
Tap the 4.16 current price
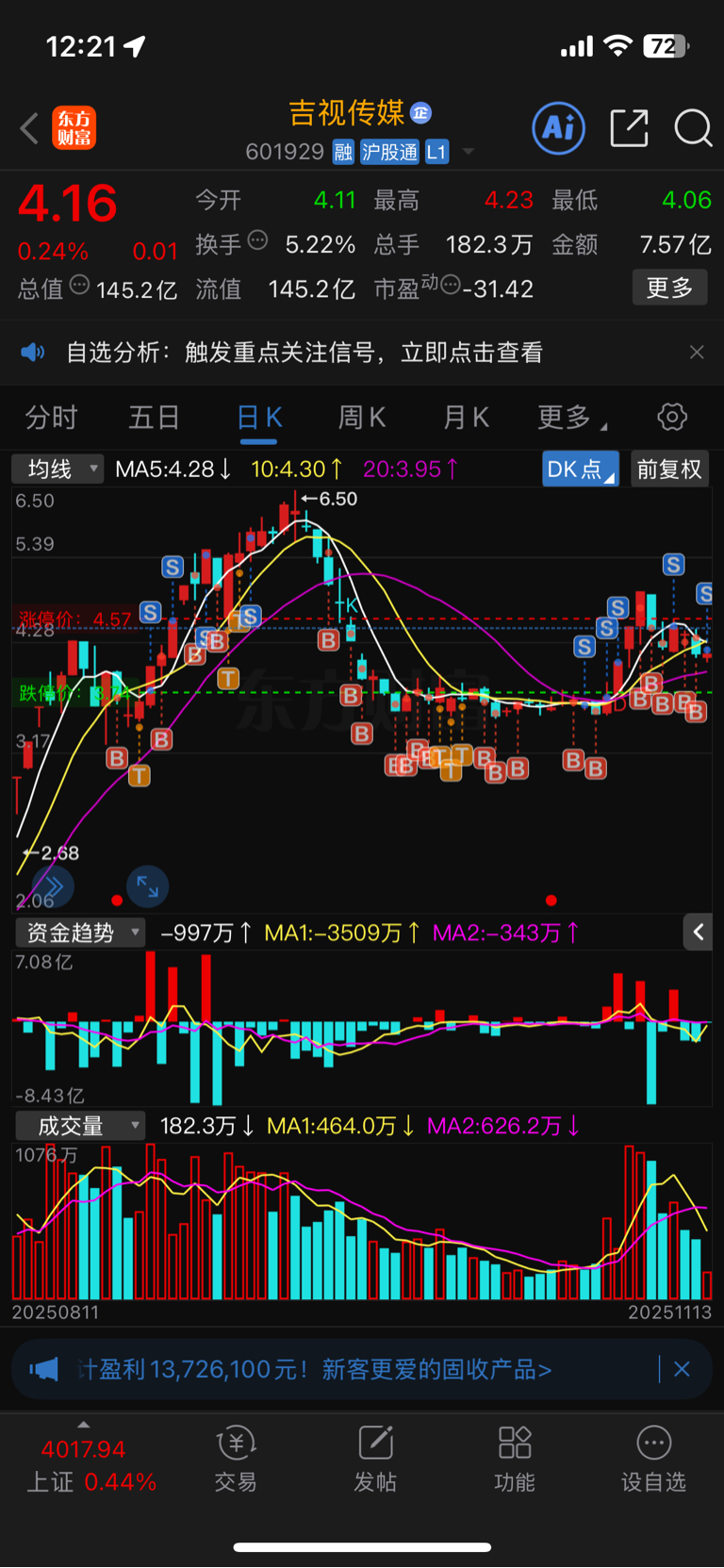click(68, 204)
